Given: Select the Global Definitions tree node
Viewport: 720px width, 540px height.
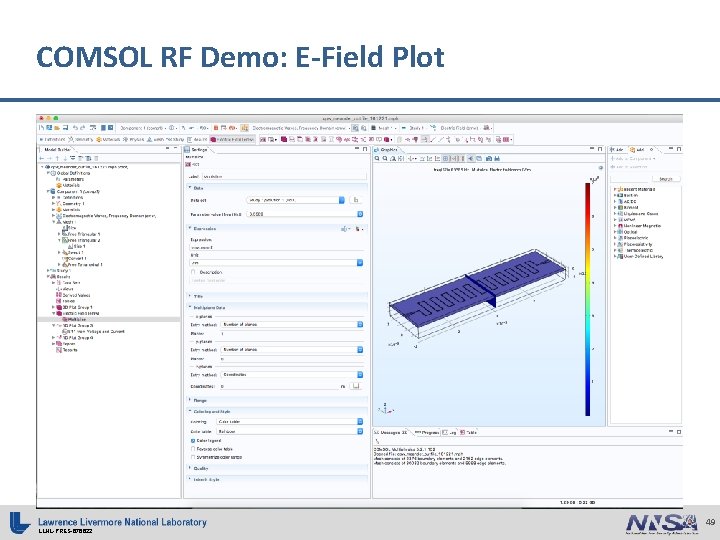Looking at the screenshot, I should [70, 174].
